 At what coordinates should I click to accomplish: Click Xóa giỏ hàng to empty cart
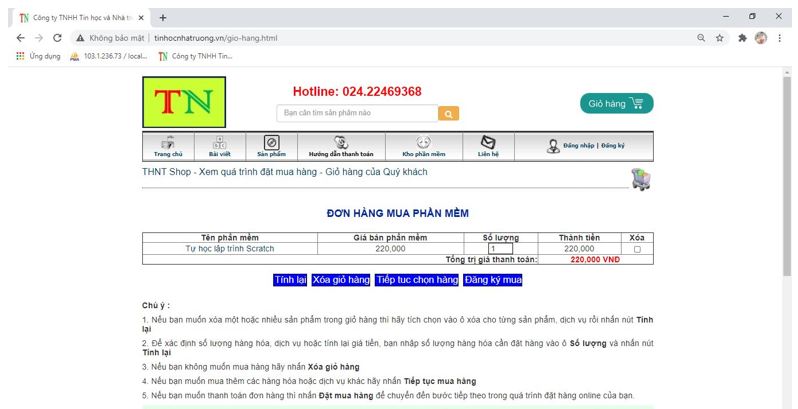tap(340, 280)
